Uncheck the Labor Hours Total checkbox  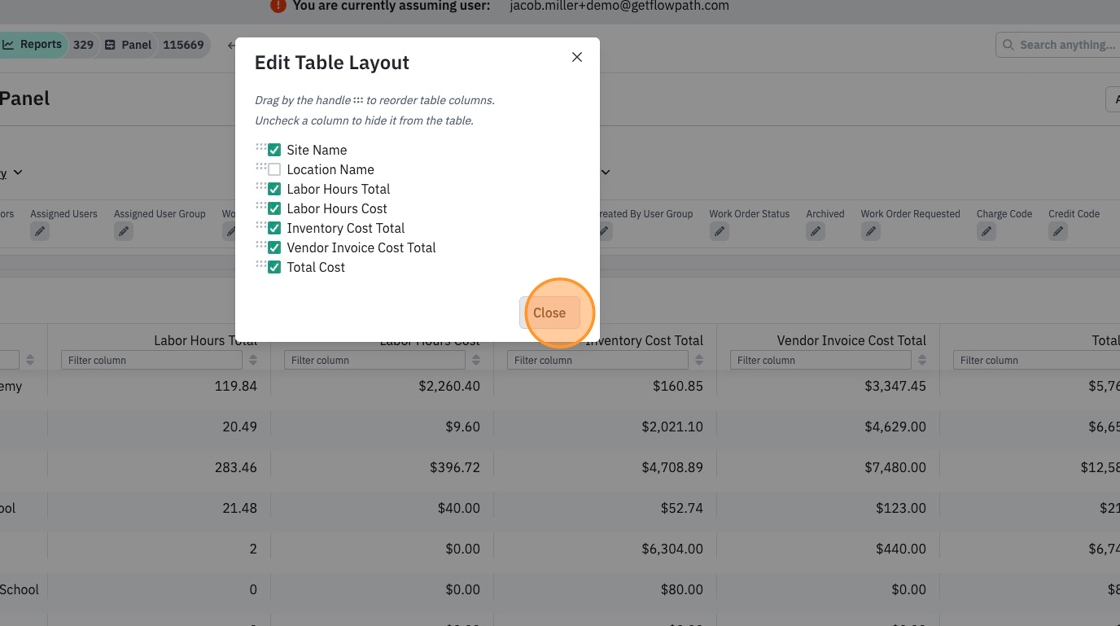pyautogui.click(x=274, y=189)
